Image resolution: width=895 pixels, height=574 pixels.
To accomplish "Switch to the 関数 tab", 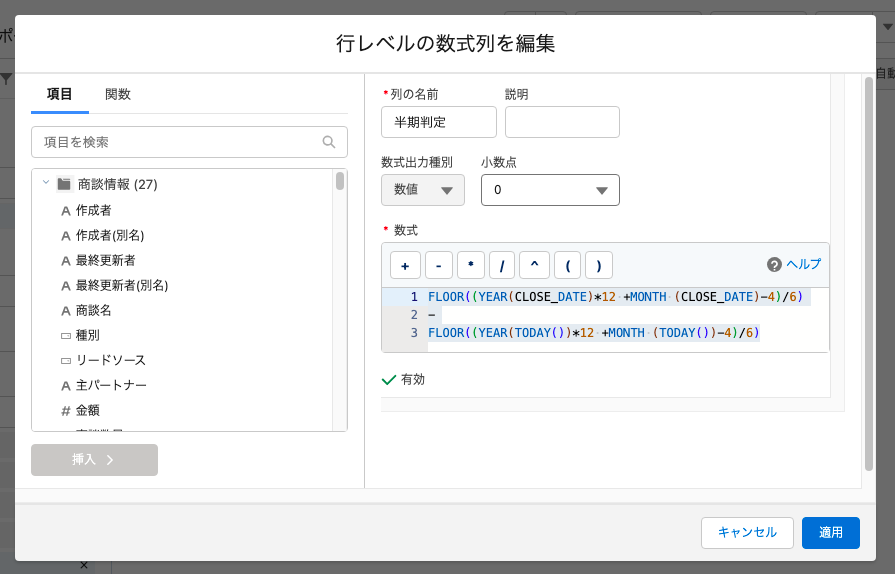I will click(118, 94).
